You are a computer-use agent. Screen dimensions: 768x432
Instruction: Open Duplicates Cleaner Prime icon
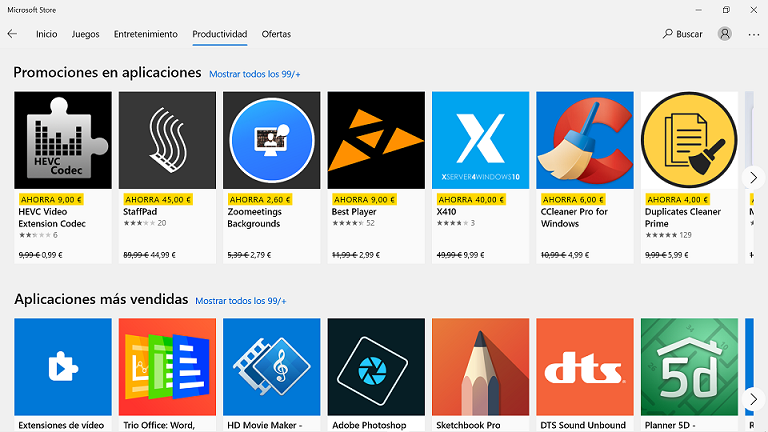[x=689, y=140]
